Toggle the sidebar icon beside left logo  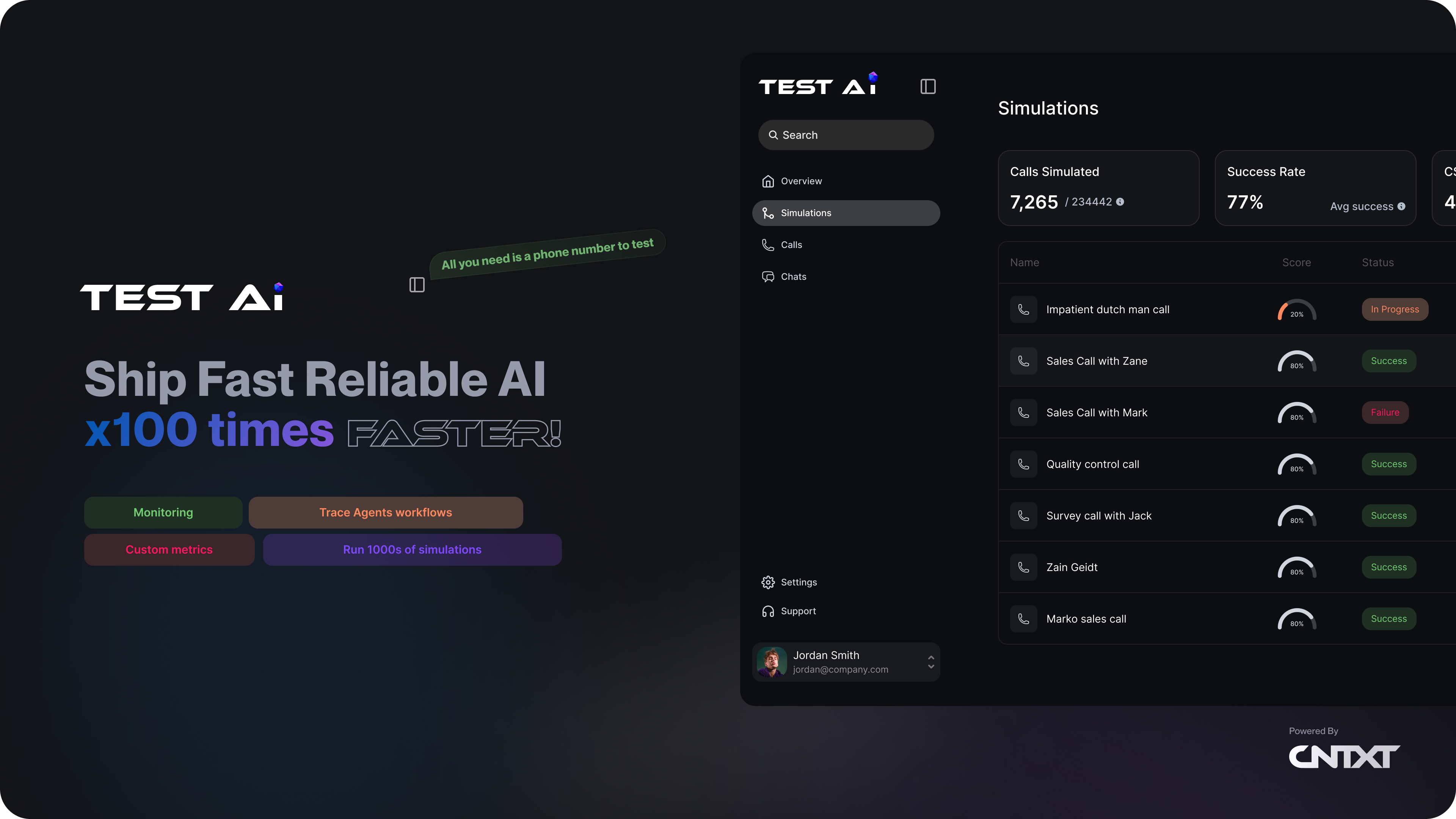click(x=417, y=285)
